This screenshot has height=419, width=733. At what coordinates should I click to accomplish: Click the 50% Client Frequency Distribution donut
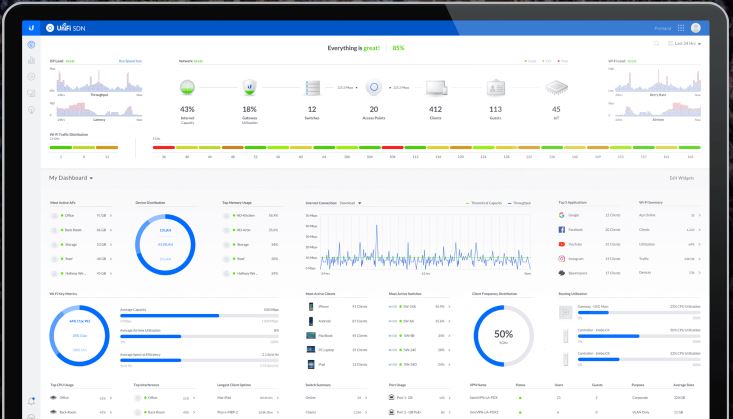click(503, 335)
